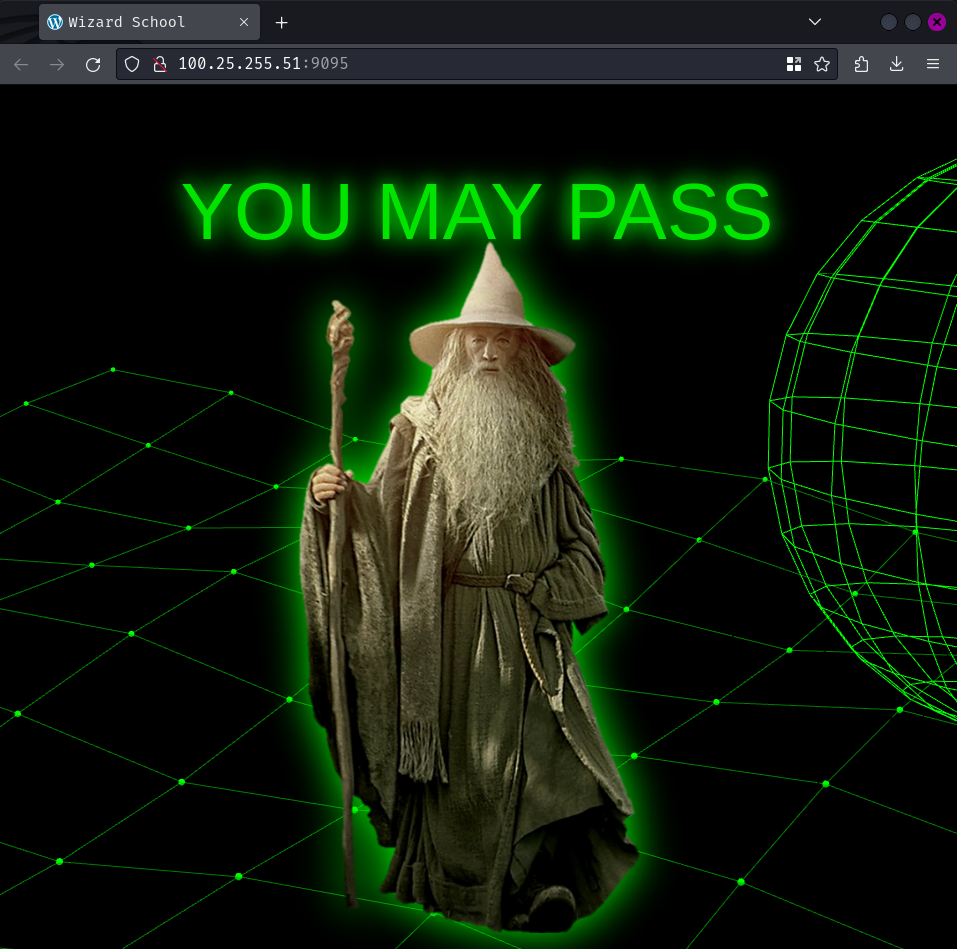
Task: Click the YOU MAY PASS heading
Action: pyautogui.click(x=477, y=212)
